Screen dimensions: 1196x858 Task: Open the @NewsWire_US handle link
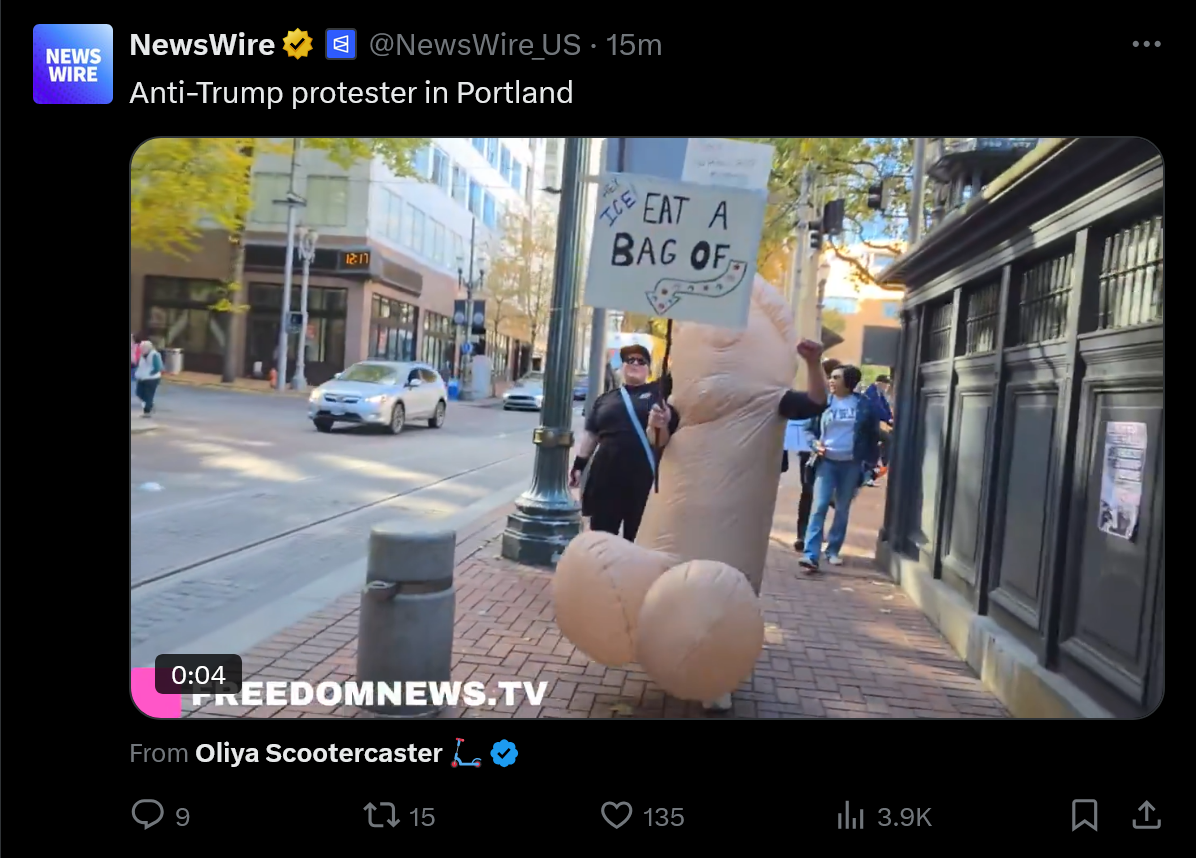coord(474,45)
